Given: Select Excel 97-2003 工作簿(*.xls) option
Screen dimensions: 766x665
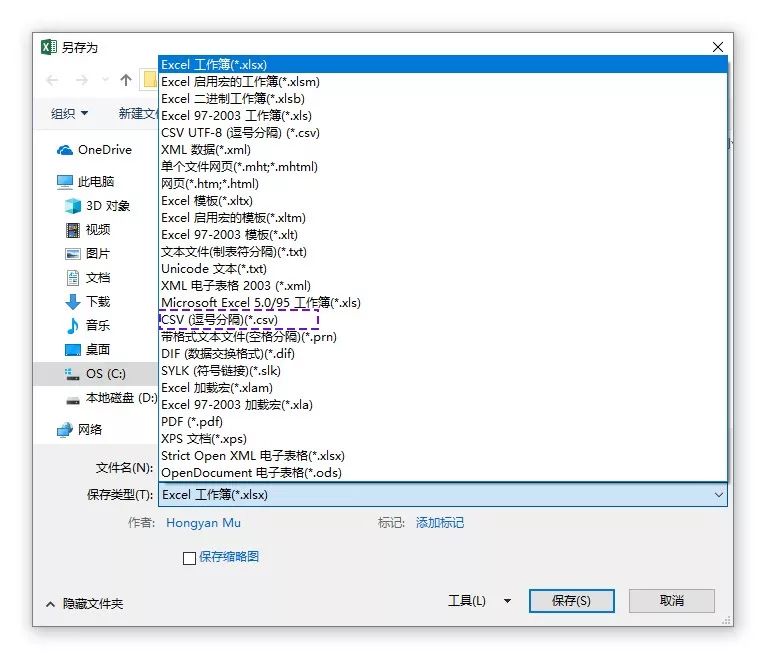Looking at the screenshot, I should [x=443, y=116].
